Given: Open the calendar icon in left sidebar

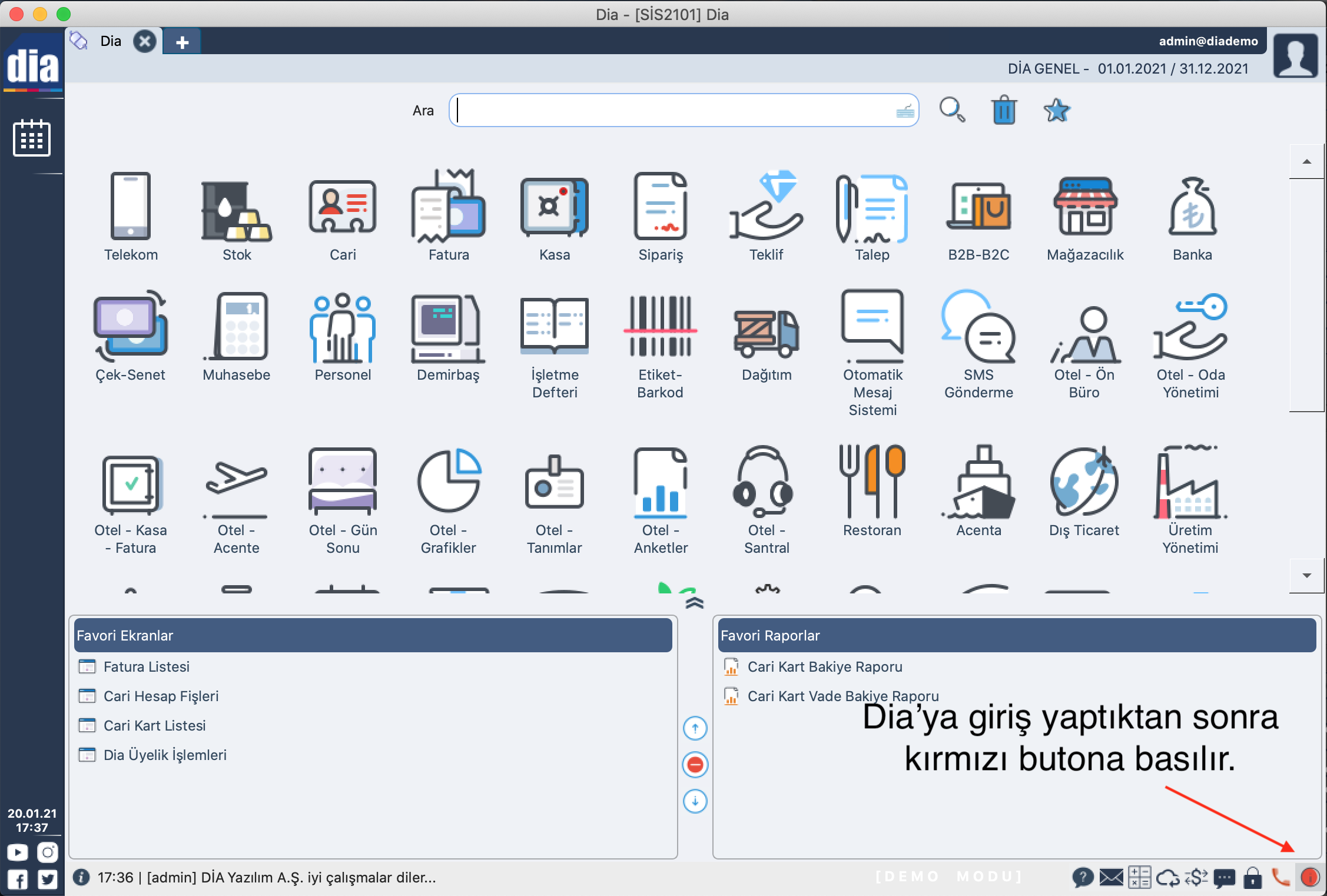Looking at the screenshot, I should 32,138.
